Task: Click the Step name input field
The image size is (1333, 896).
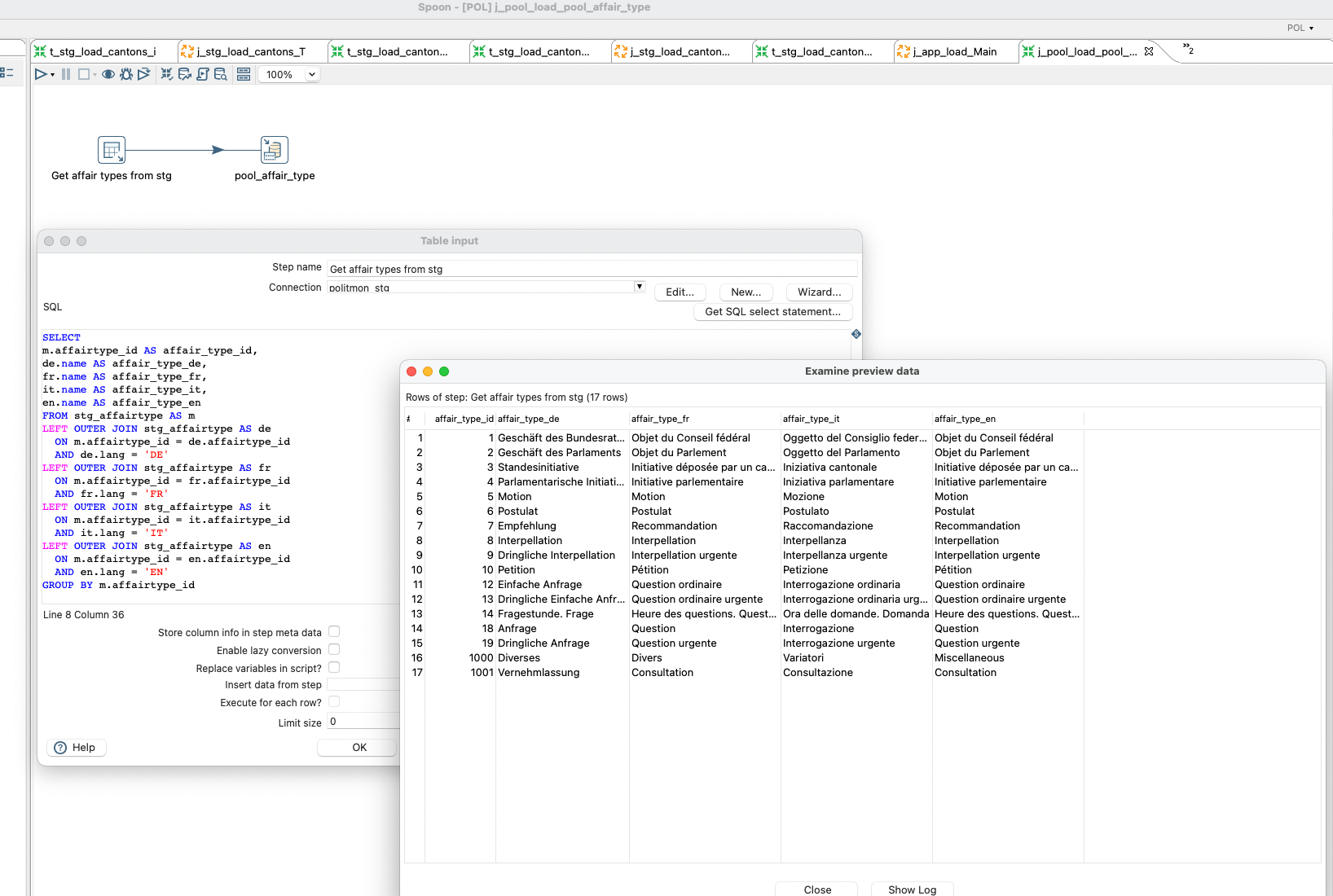Action: [x=592, y=269]
